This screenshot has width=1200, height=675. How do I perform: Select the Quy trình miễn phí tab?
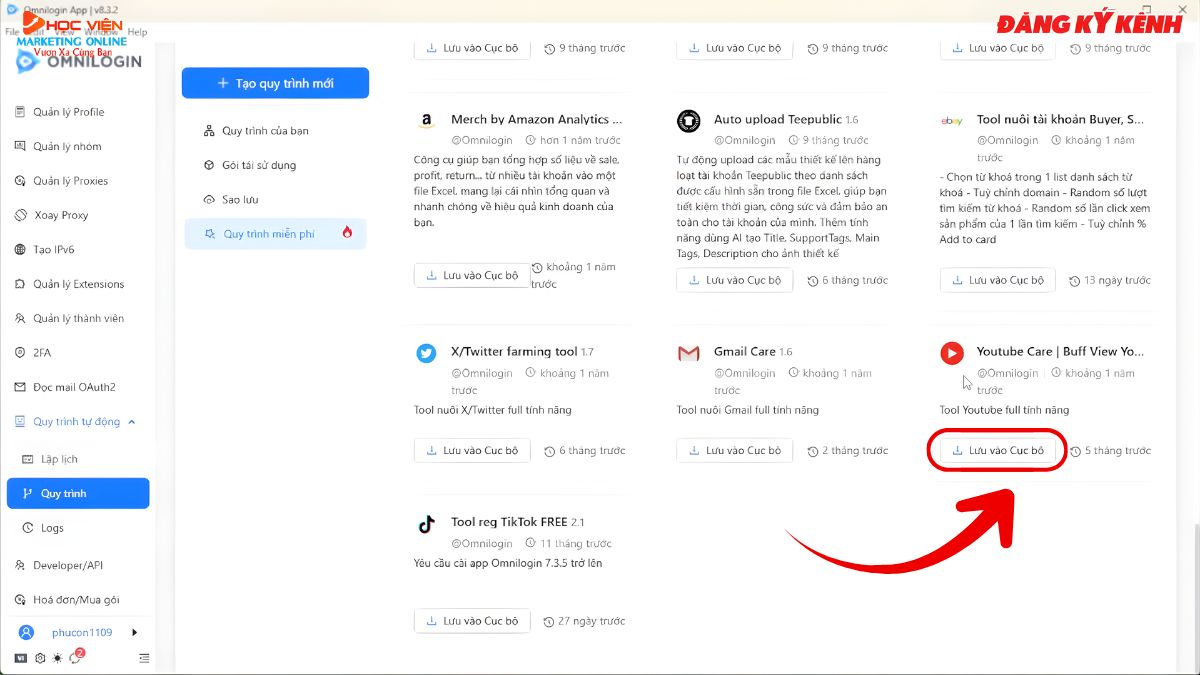pos(268,234)
